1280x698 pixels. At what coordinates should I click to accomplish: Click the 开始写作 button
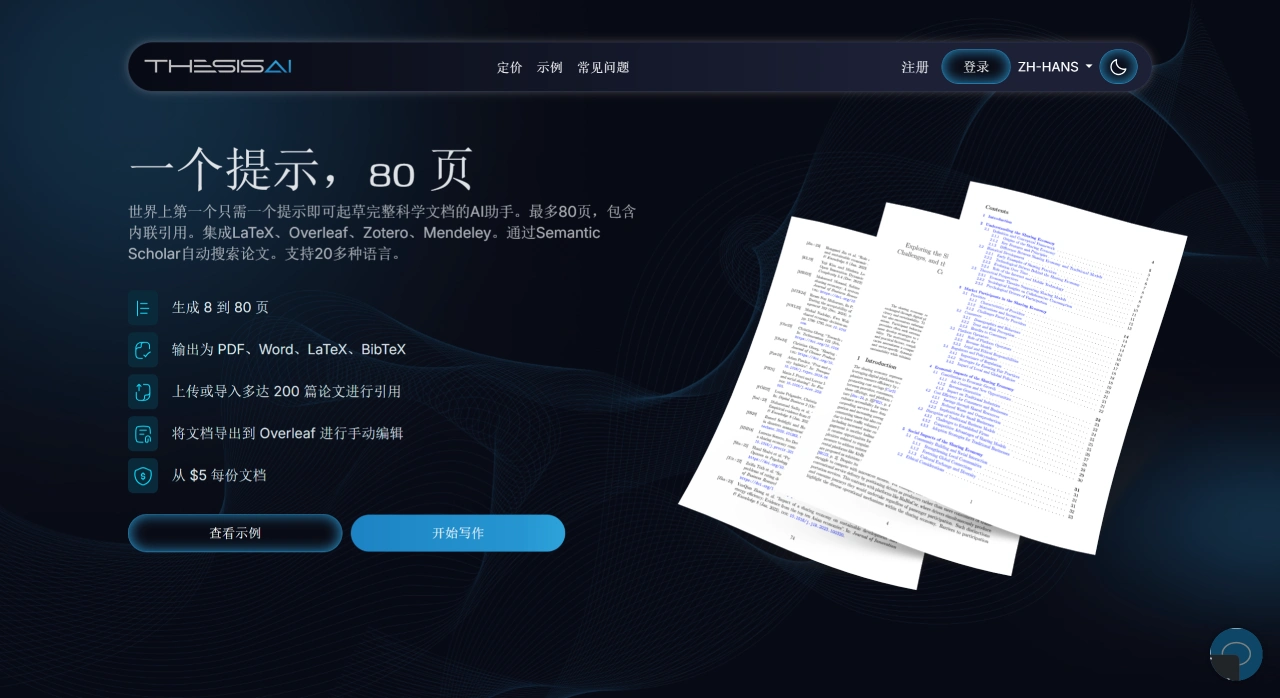pos(457,533)
